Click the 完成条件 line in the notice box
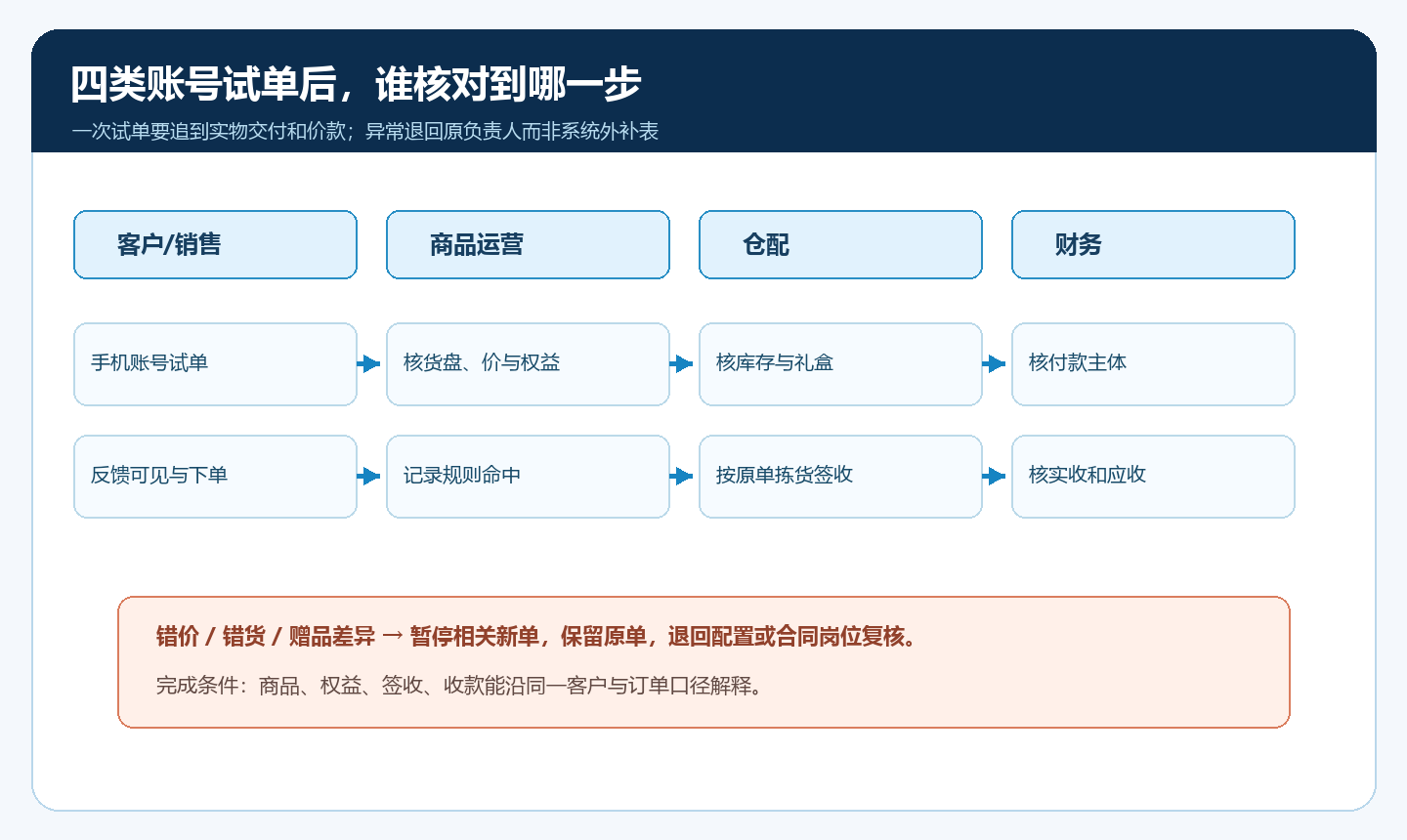 coord(460,686)
